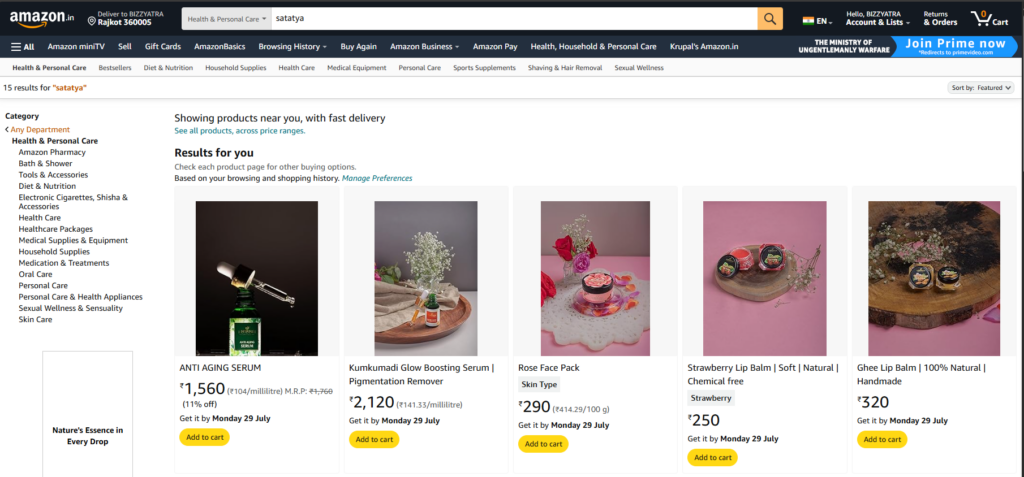This screenshot has height=477, width=1024.
Task: Click the Join Prime now banner
Action: (x=955, y=46)
